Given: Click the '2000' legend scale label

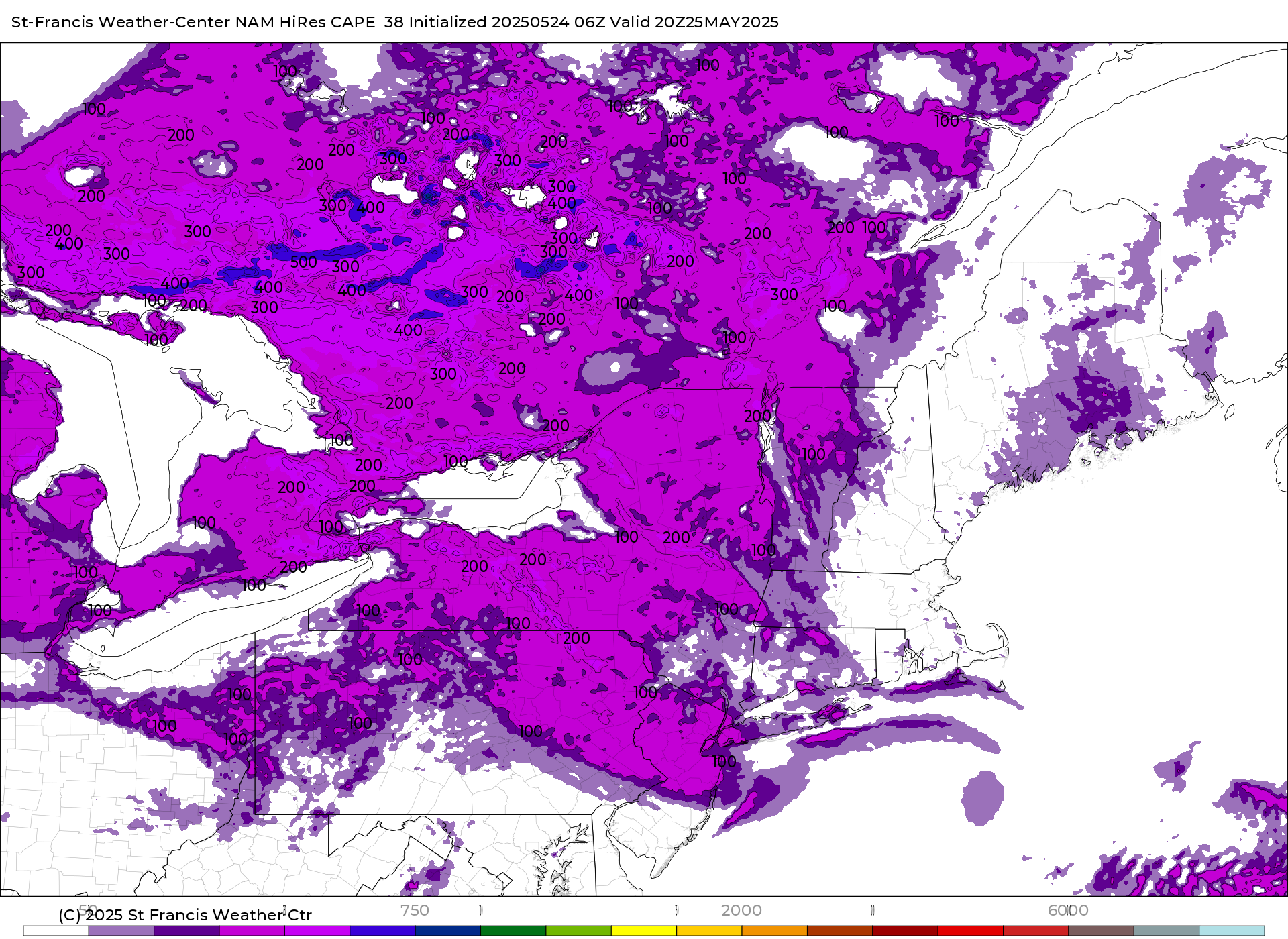Looking at the screenshot, I should (741, 910).
